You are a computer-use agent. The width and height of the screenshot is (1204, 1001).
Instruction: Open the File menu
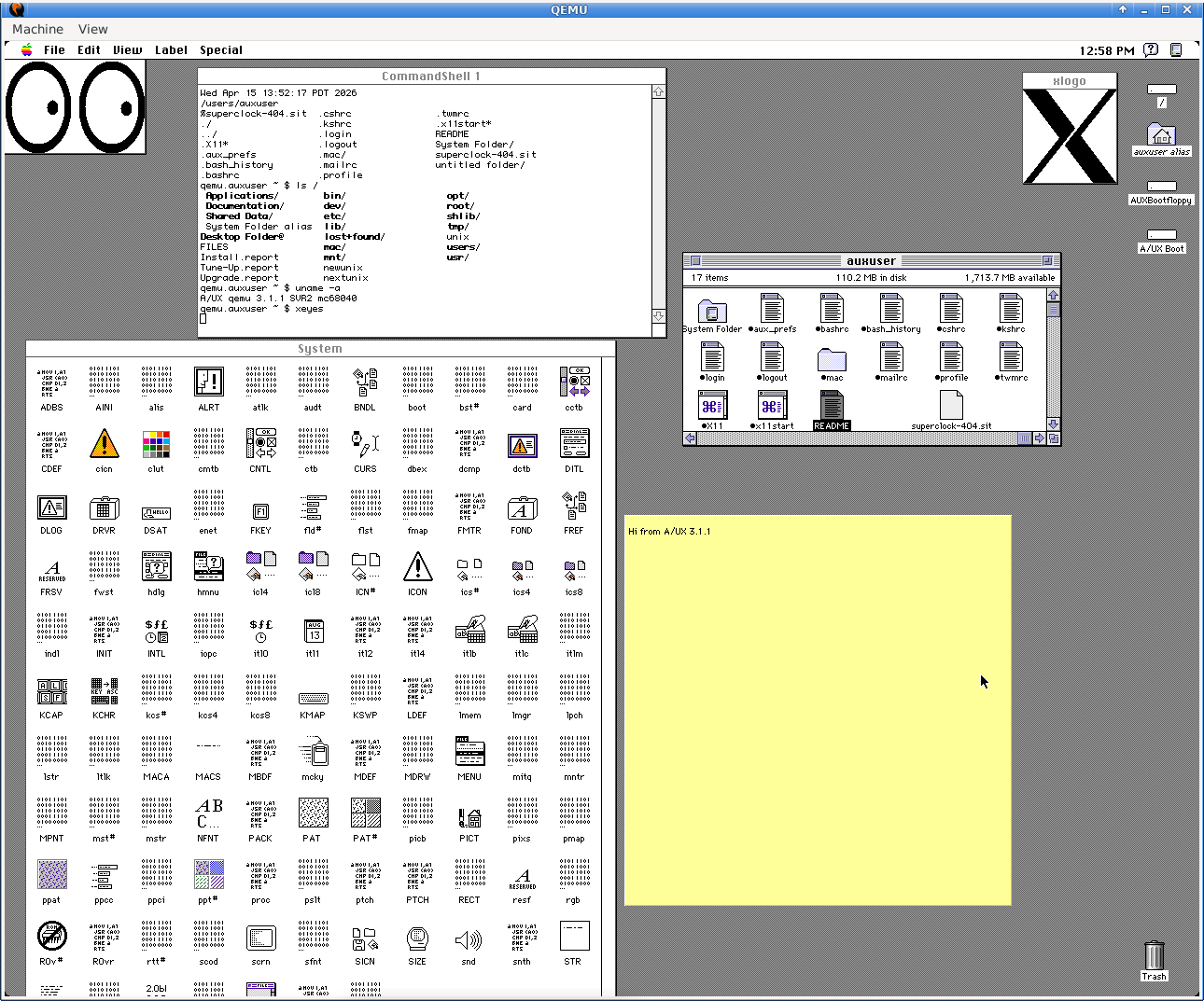coord(54,50)
